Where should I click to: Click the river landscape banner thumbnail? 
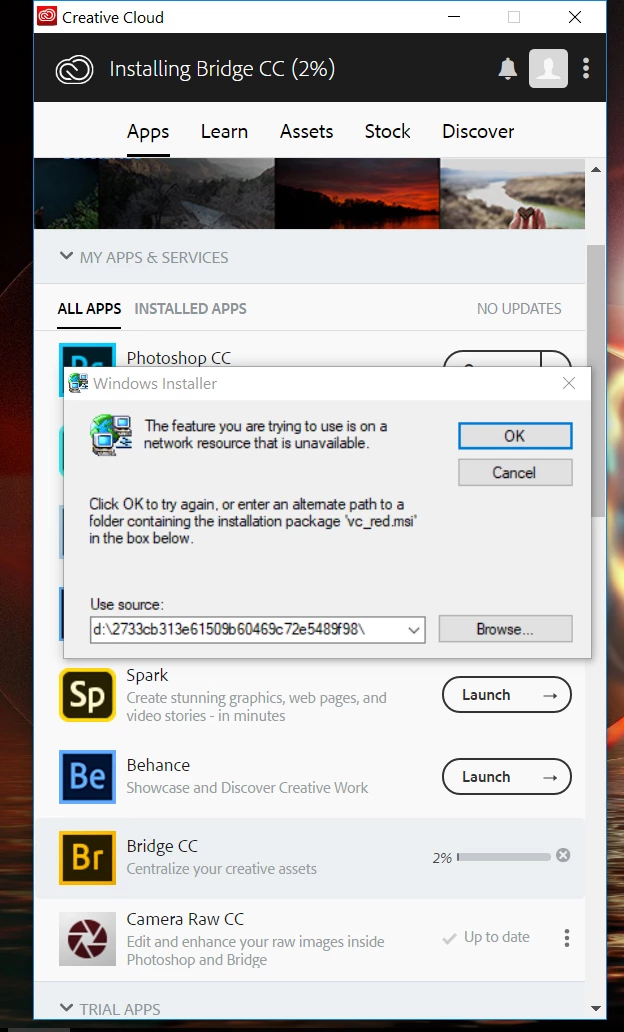click(512, 194)
